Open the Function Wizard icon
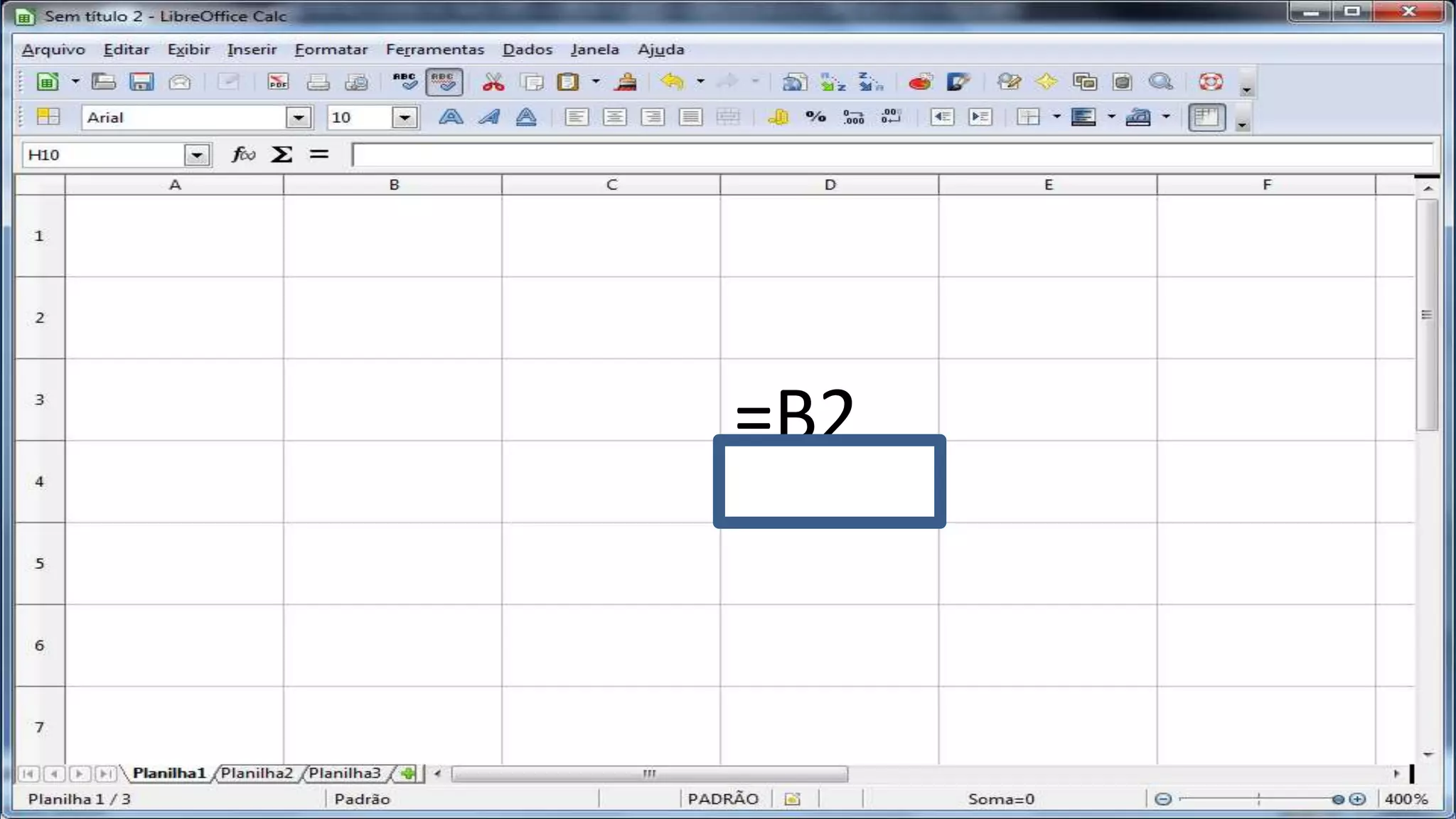The image size is (1456, 819). point(243,154)
